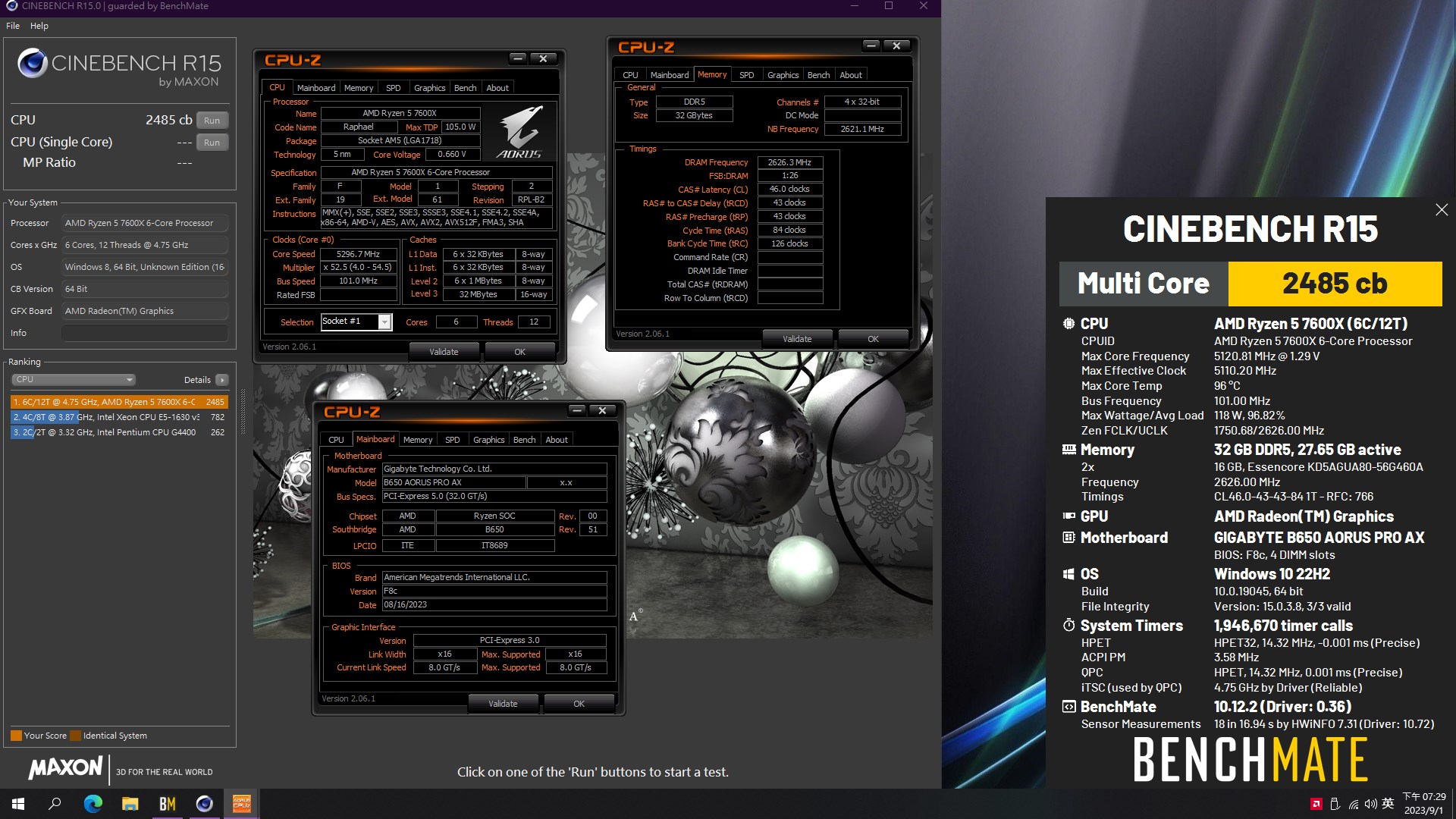1456x819 pixels.
Task: Click Identical System legend swatch
Action: point(75,736)
